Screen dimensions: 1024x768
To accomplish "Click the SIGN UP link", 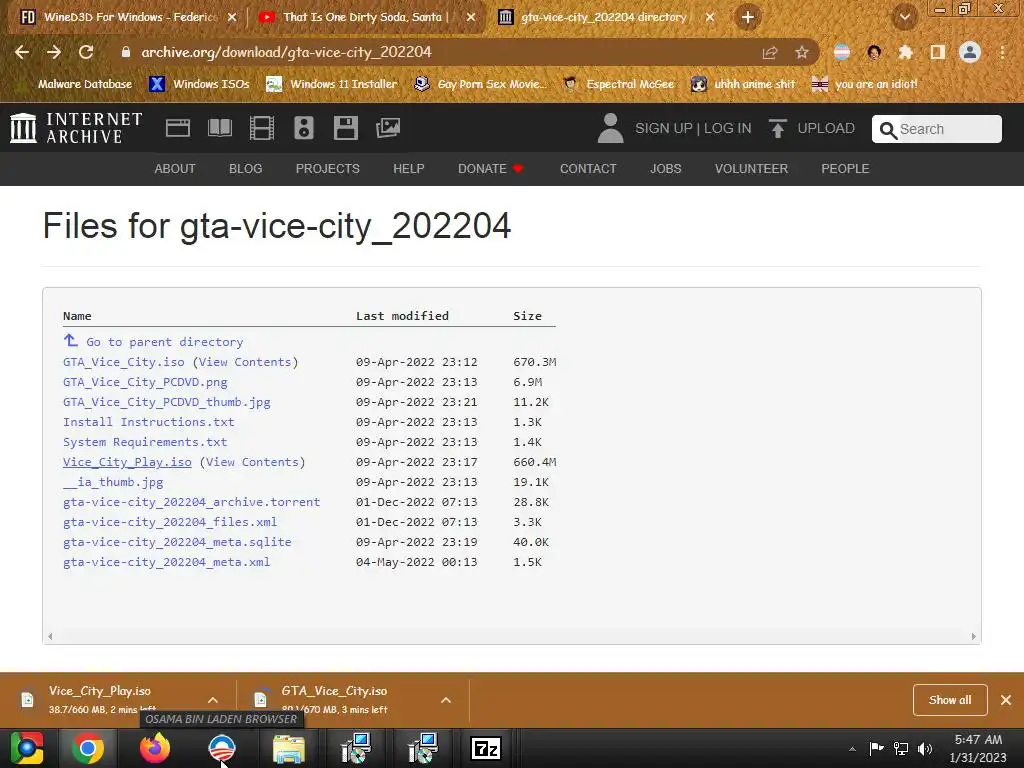I will (664, 128).
